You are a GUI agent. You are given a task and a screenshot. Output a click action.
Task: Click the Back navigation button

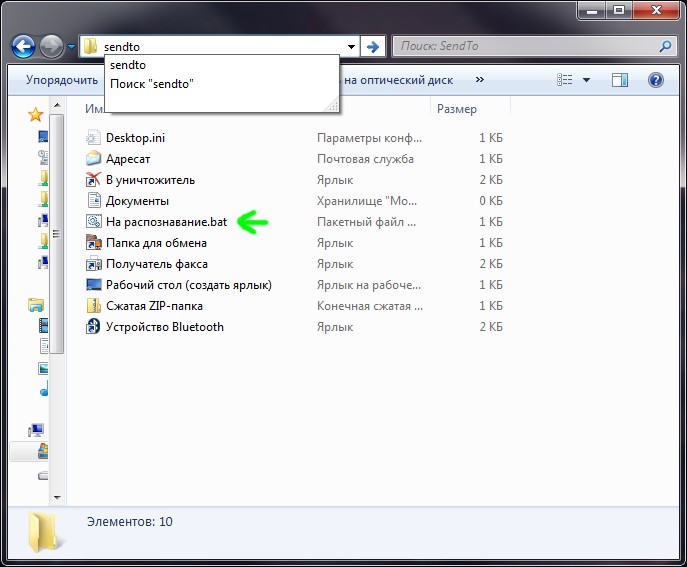(23, 46)
